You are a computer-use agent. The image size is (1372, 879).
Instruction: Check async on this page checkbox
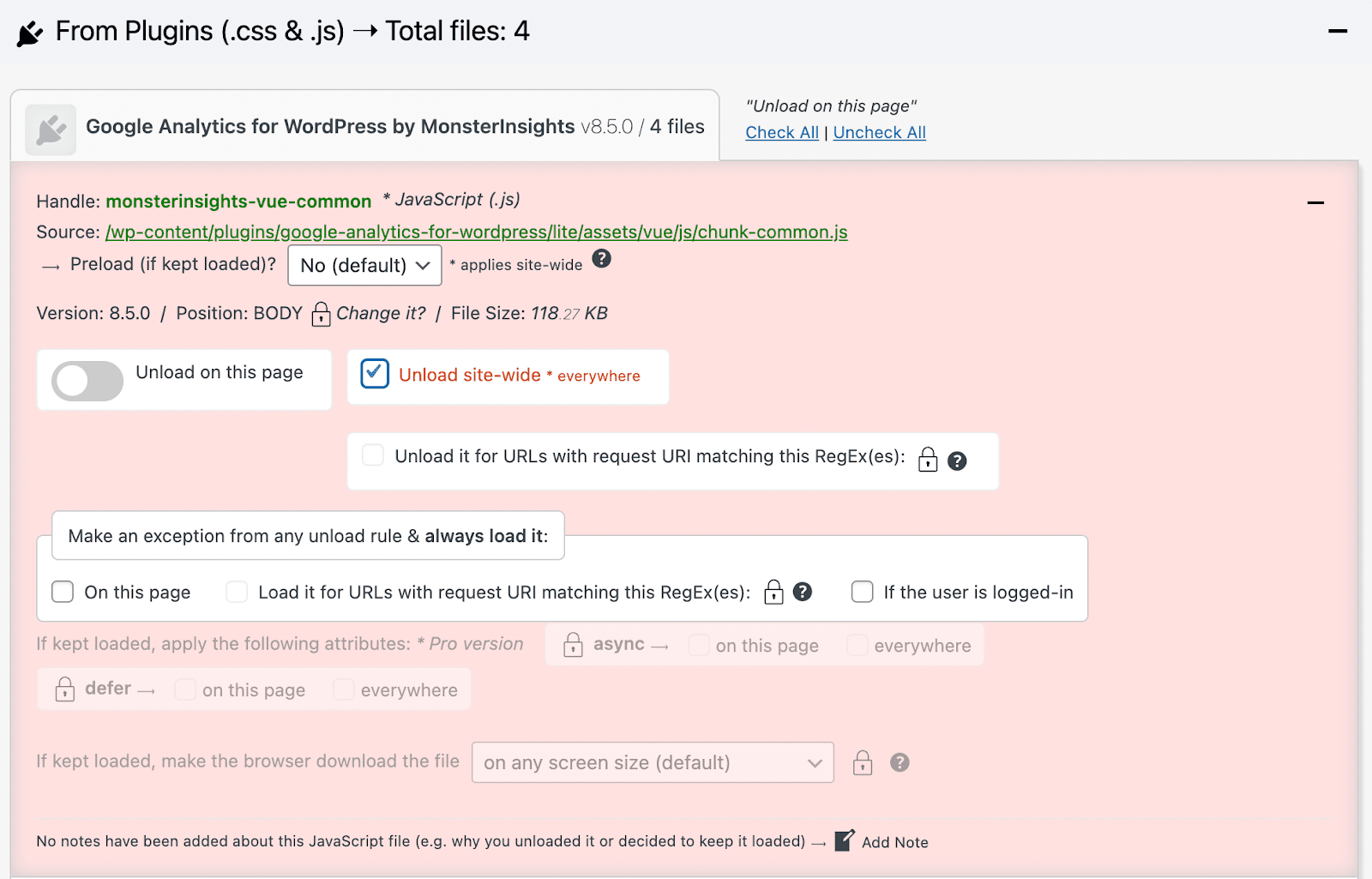(x=699, y=645)
